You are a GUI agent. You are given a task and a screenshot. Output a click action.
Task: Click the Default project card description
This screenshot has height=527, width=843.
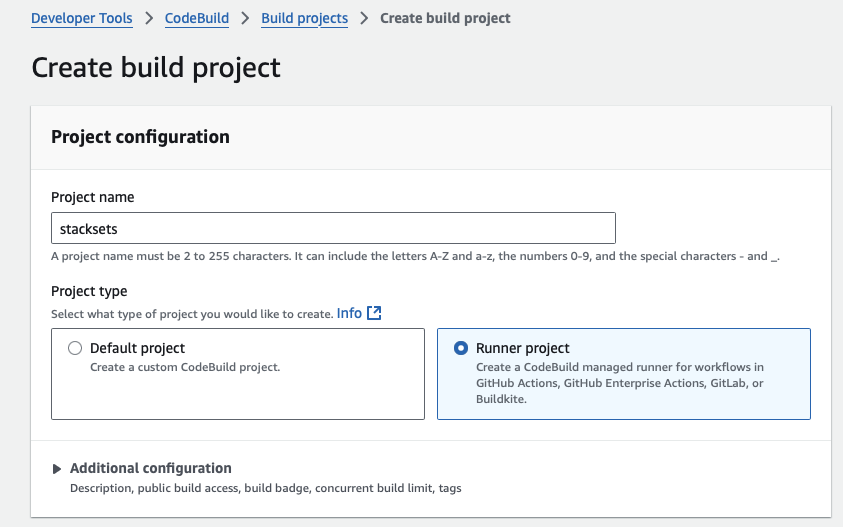185,367
